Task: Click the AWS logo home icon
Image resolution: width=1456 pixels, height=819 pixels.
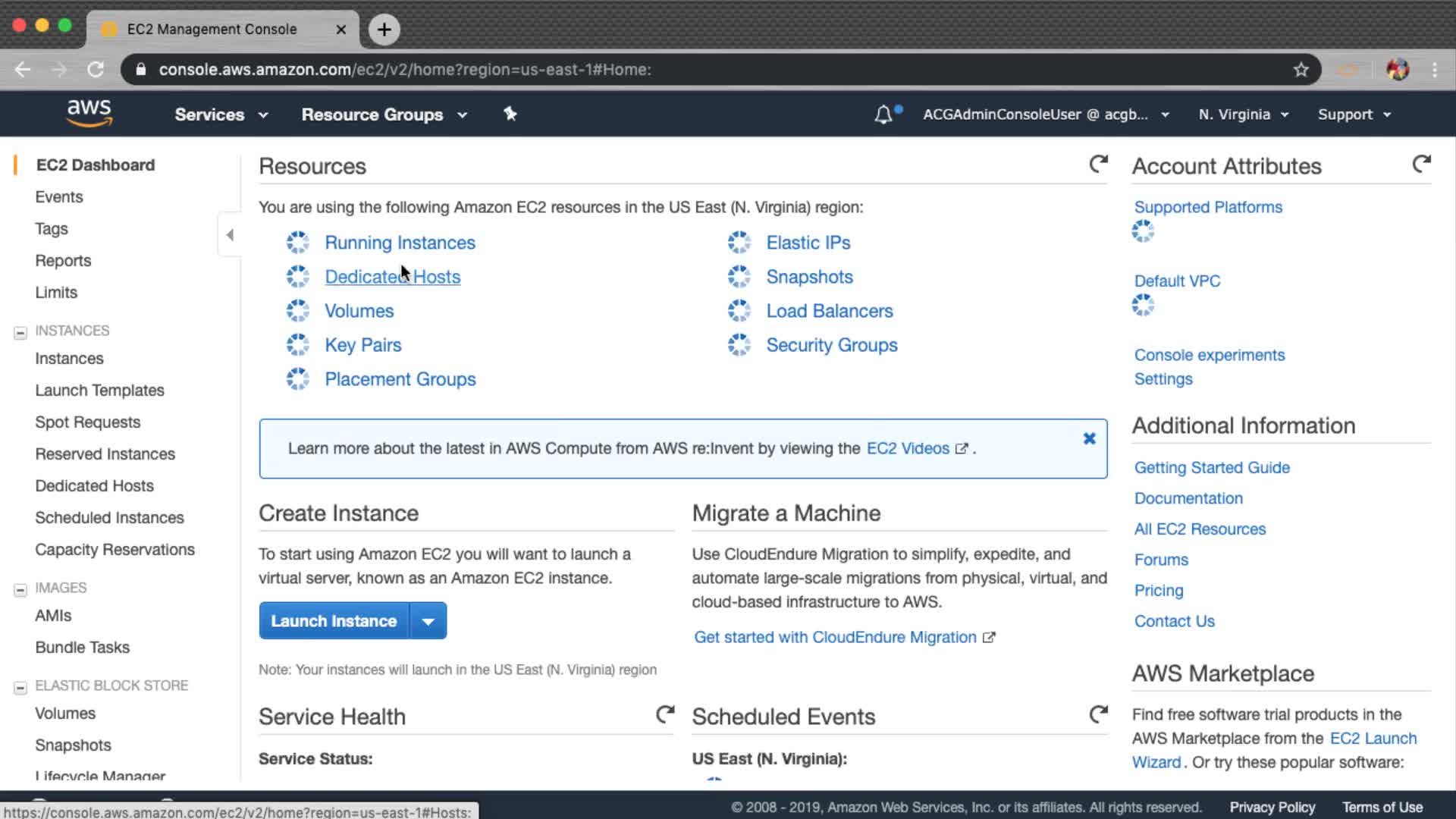Action: pos(89,113)
